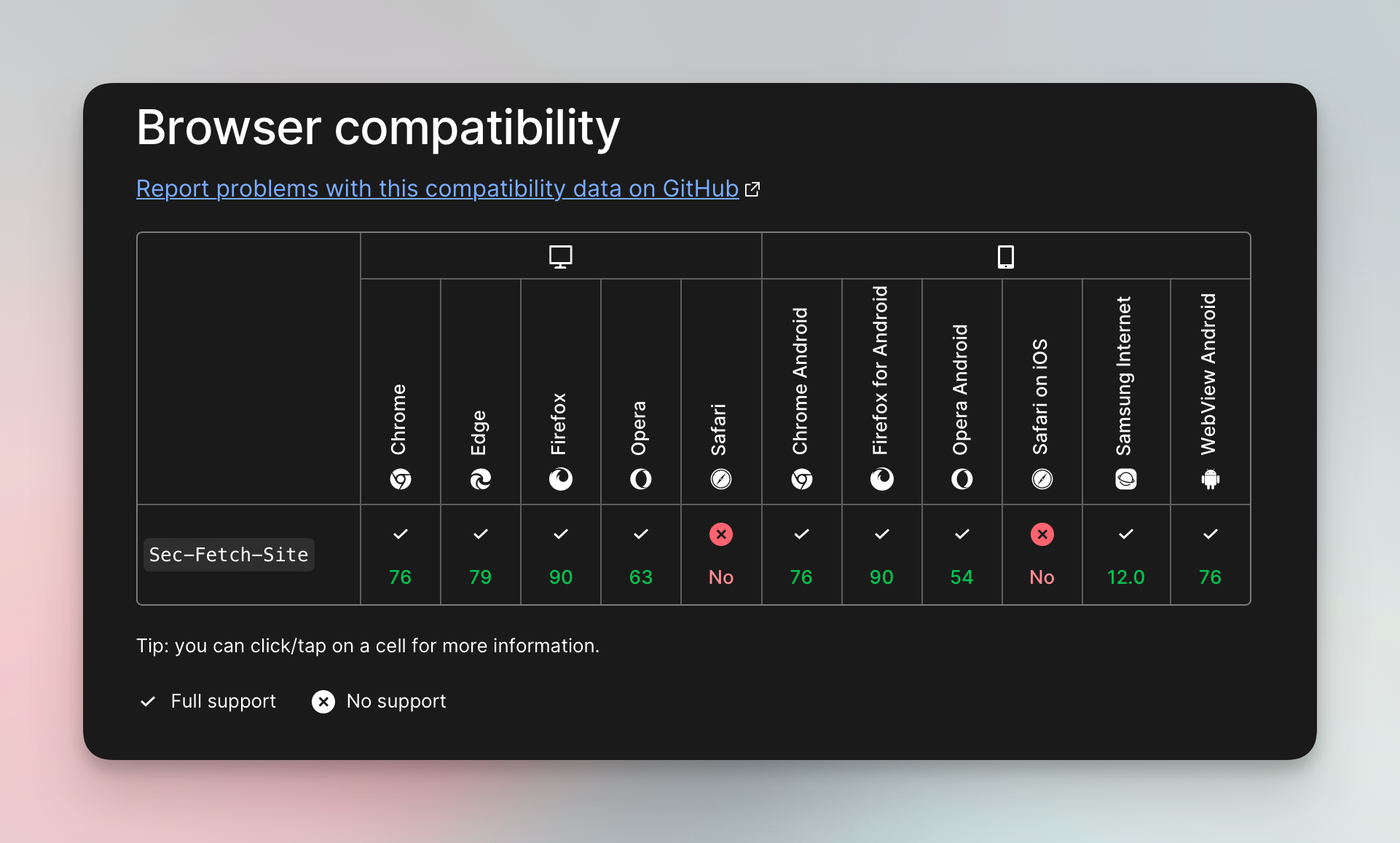Click the Sec-Fetch-Site feature label
The height and width of the screenshot is (843, 1400).
tap(228, 554)
